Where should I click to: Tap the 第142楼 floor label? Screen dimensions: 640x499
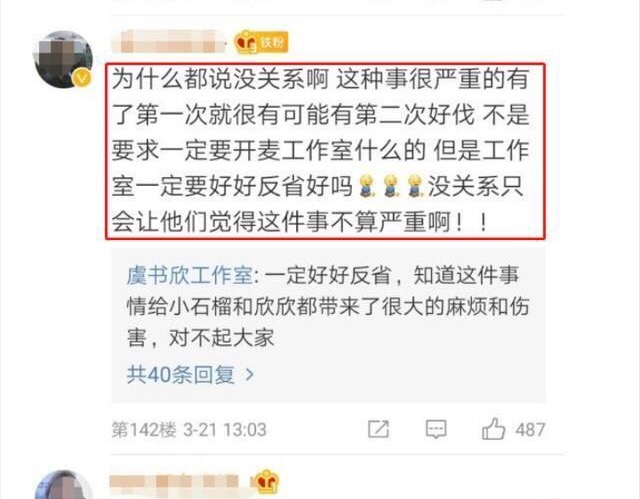(x=144, y=430)
